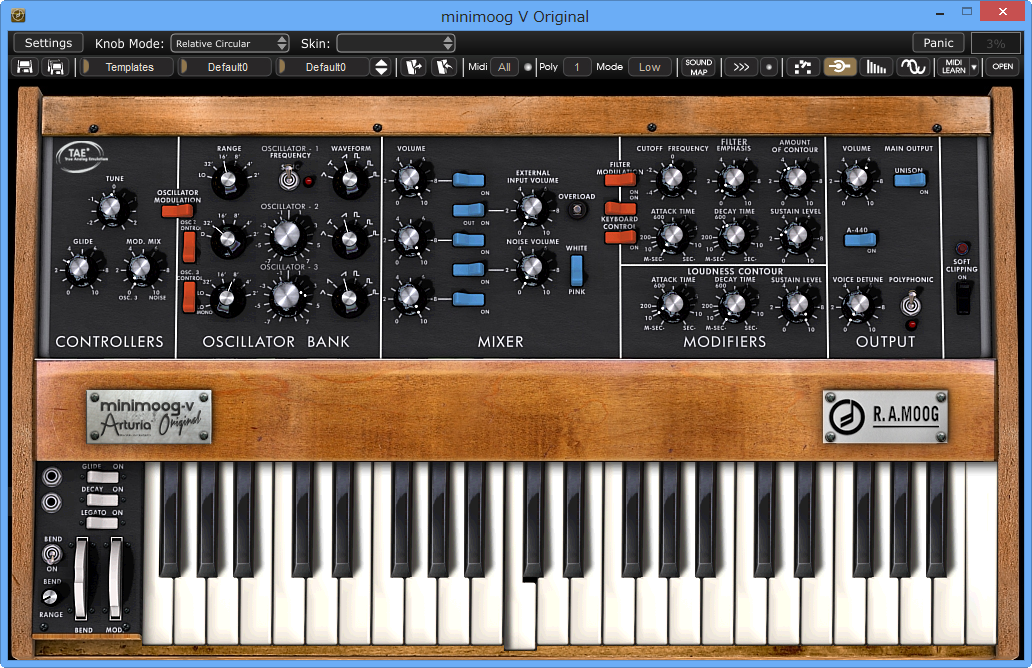The width and height of the screenshot is (1032, 668).
Task: Open the Skin dropdown
Action: 396,43
